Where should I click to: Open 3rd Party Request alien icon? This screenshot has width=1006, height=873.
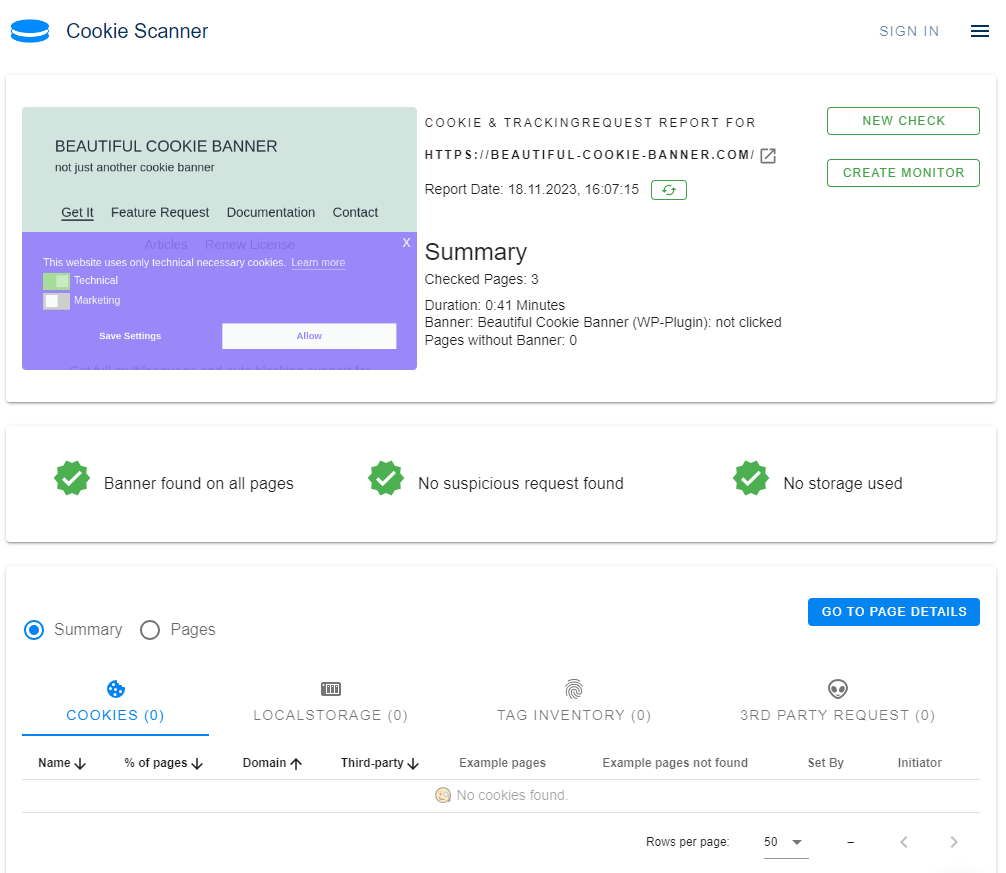pos(837,687)
